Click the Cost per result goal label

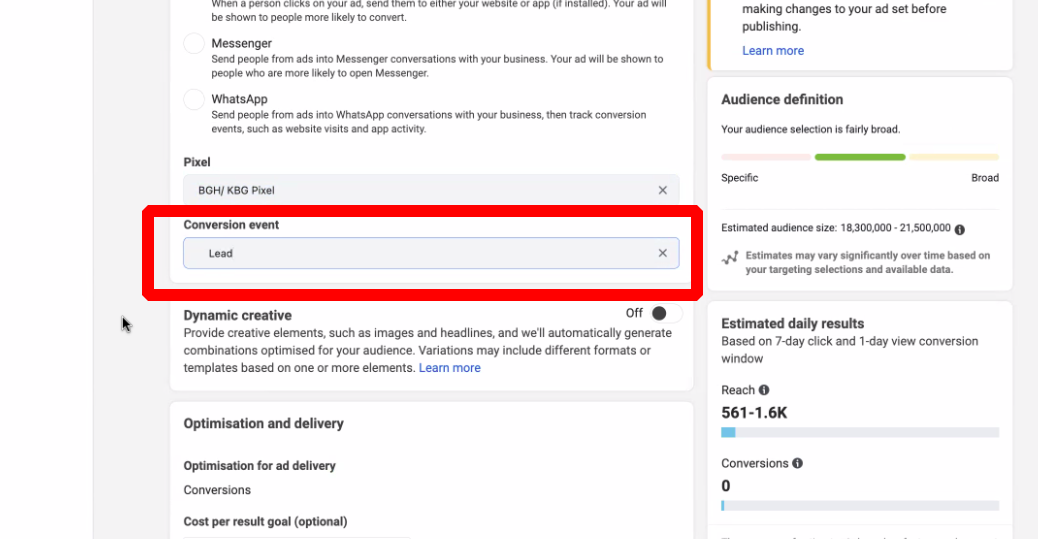(265, 521)
